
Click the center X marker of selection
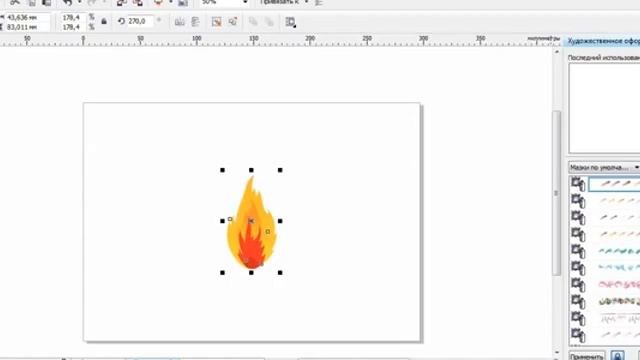coord(251,221)
